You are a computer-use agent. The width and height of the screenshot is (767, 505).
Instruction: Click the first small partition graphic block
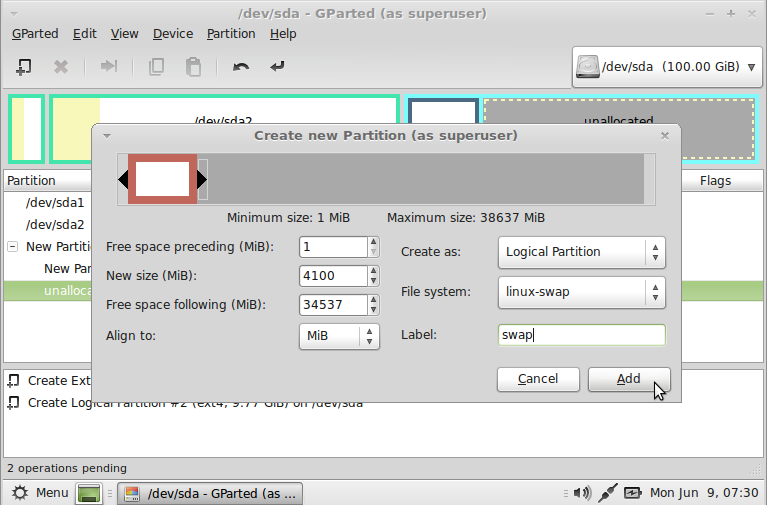[x=26, y=129]
